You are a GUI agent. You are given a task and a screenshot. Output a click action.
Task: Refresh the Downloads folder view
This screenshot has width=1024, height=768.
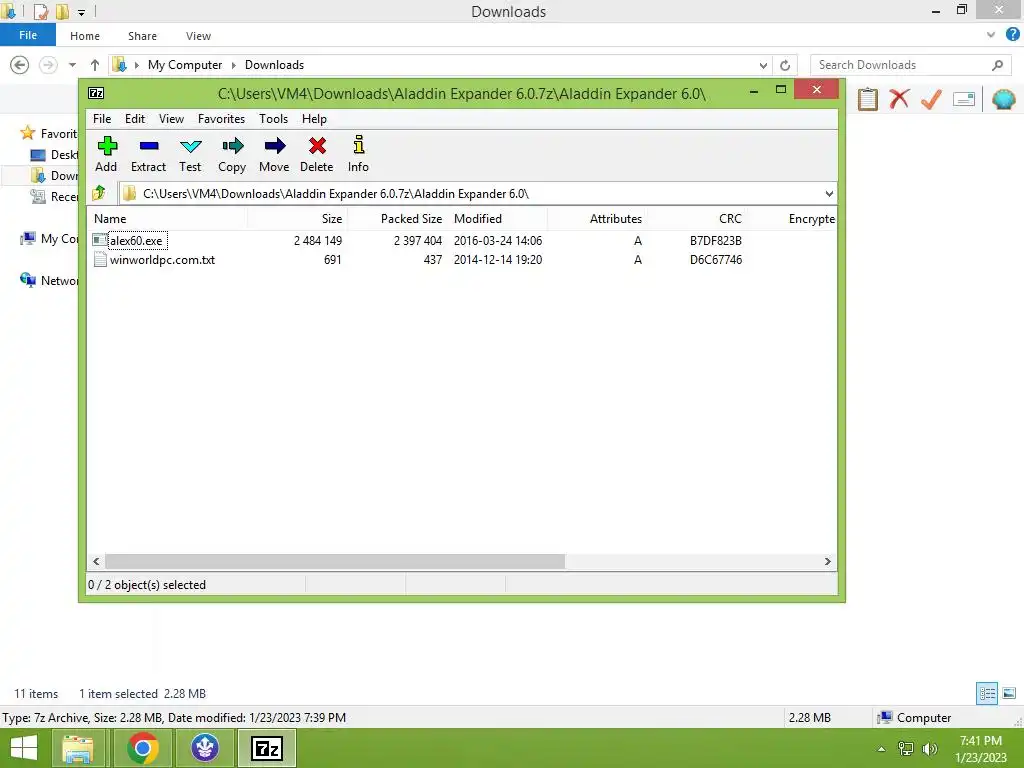785,65
